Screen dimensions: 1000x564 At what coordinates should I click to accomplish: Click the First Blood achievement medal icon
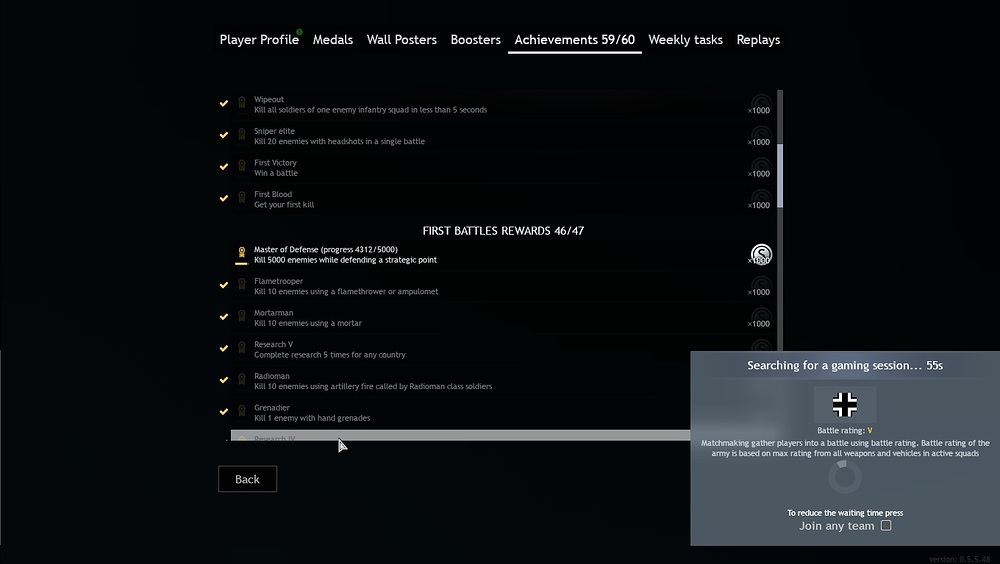pos(241,199)
